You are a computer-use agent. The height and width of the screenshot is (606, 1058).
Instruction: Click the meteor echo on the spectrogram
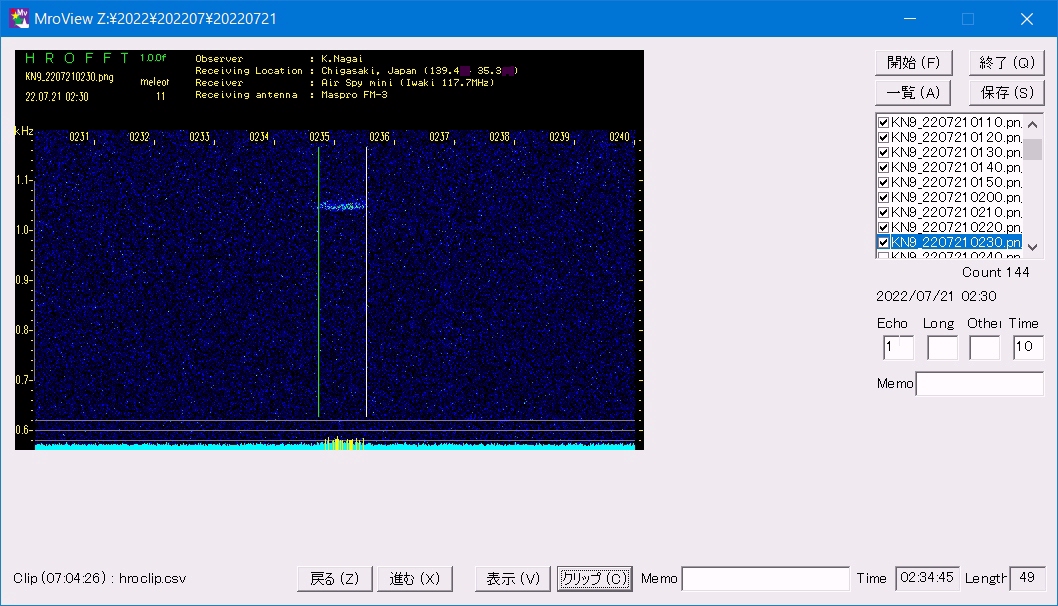click(342, 206)
